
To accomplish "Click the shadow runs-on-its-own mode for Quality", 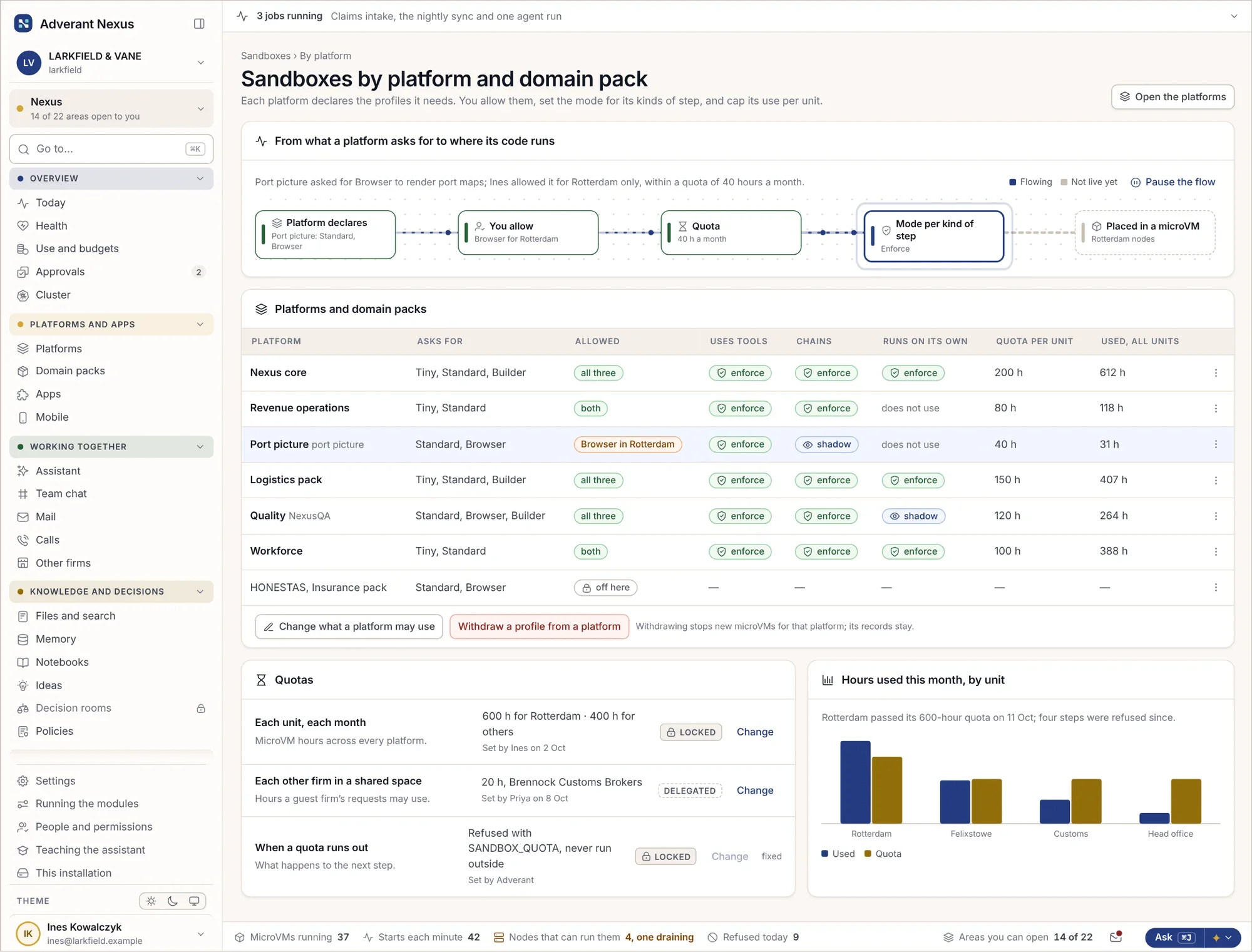I will click(913, 516).
